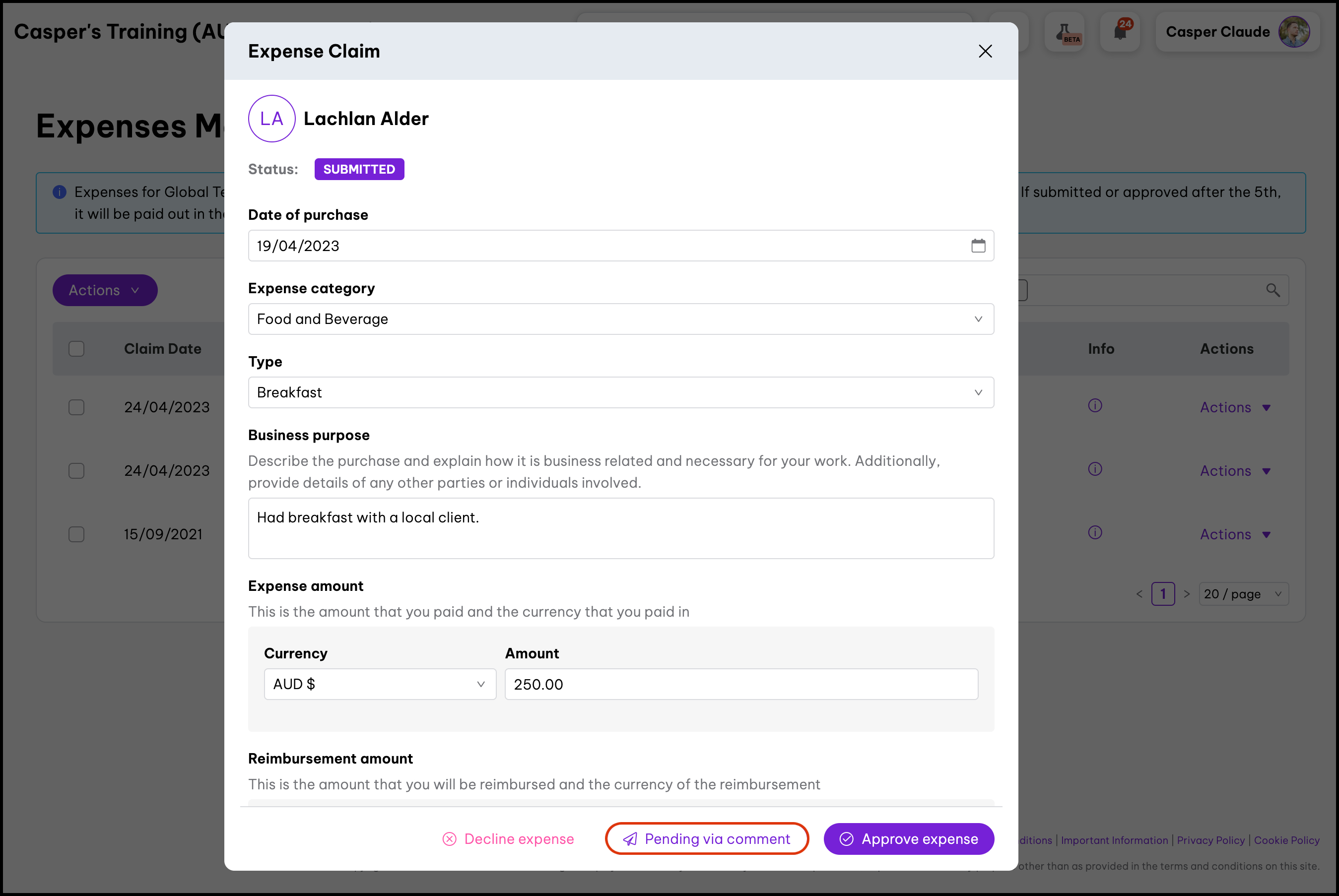Open purple Actions bulk menu button
The image size is (1339, 896).
[x=105, y=290]
